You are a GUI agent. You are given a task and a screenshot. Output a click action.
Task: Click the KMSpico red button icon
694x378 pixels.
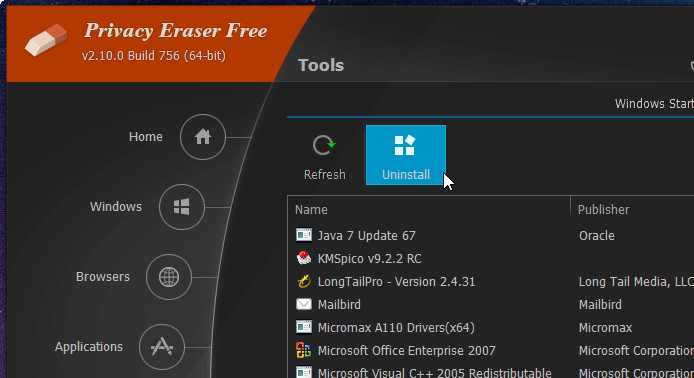304,258
